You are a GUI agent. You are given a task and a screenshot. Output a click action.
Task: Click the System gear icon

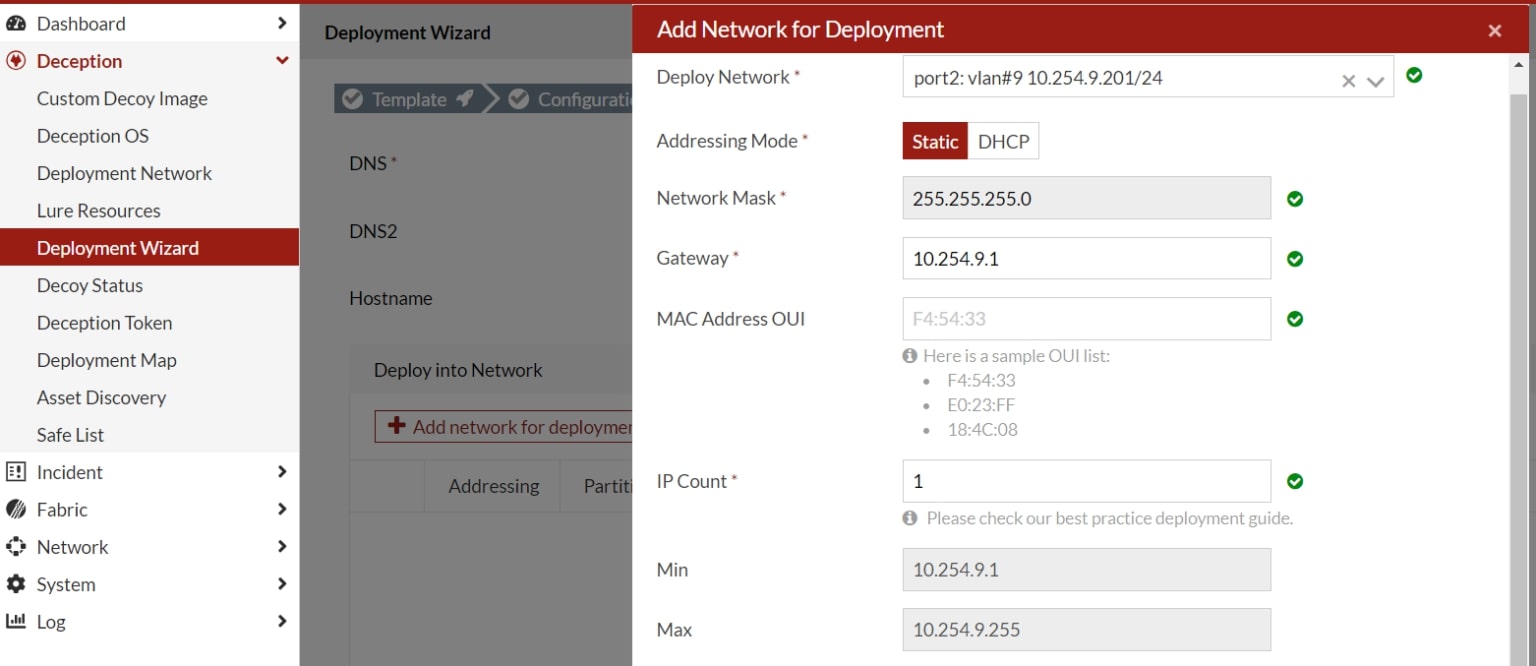pos(16,584)
